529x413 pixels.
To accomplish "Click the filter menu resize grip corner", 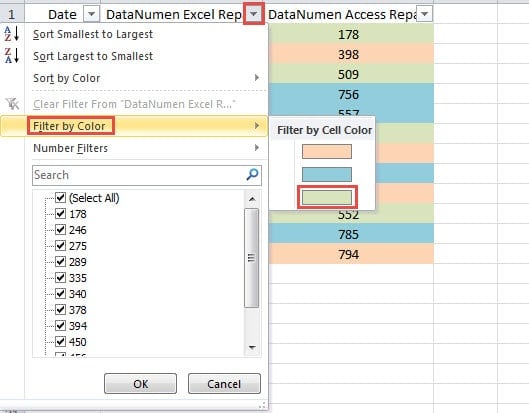I will [x=262, y=405].
